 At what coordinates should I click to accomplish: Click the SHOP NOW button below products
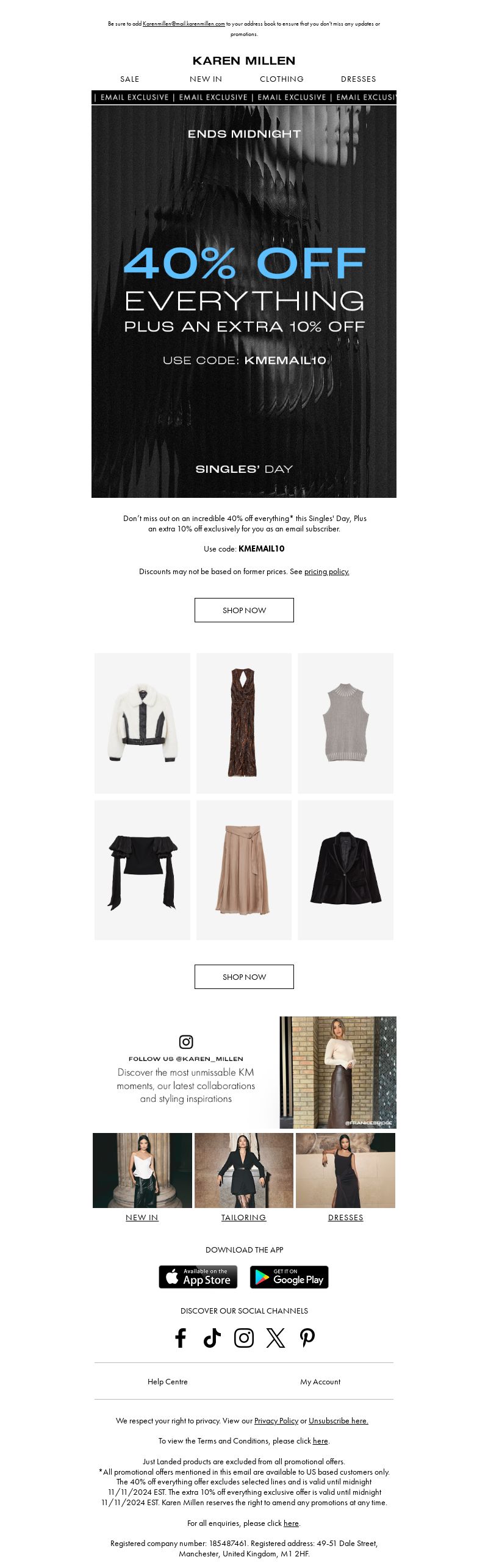click(x=244, y=977)
